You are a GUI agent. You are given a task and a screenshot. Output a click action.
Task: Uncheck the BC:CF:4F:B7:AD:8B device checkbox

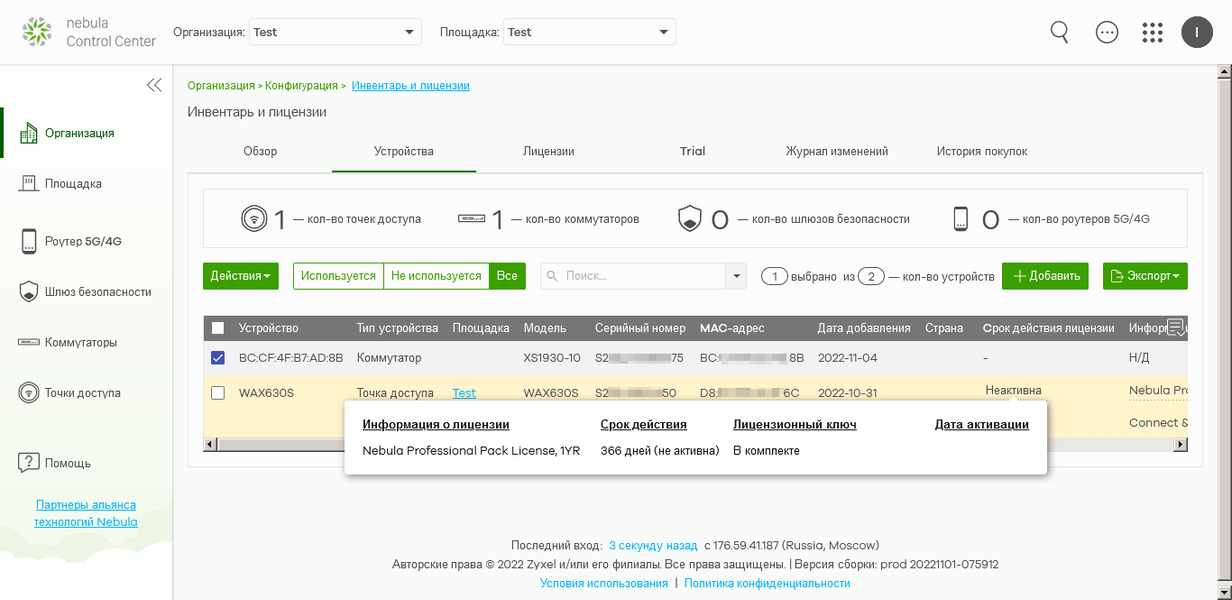[218, 358]
